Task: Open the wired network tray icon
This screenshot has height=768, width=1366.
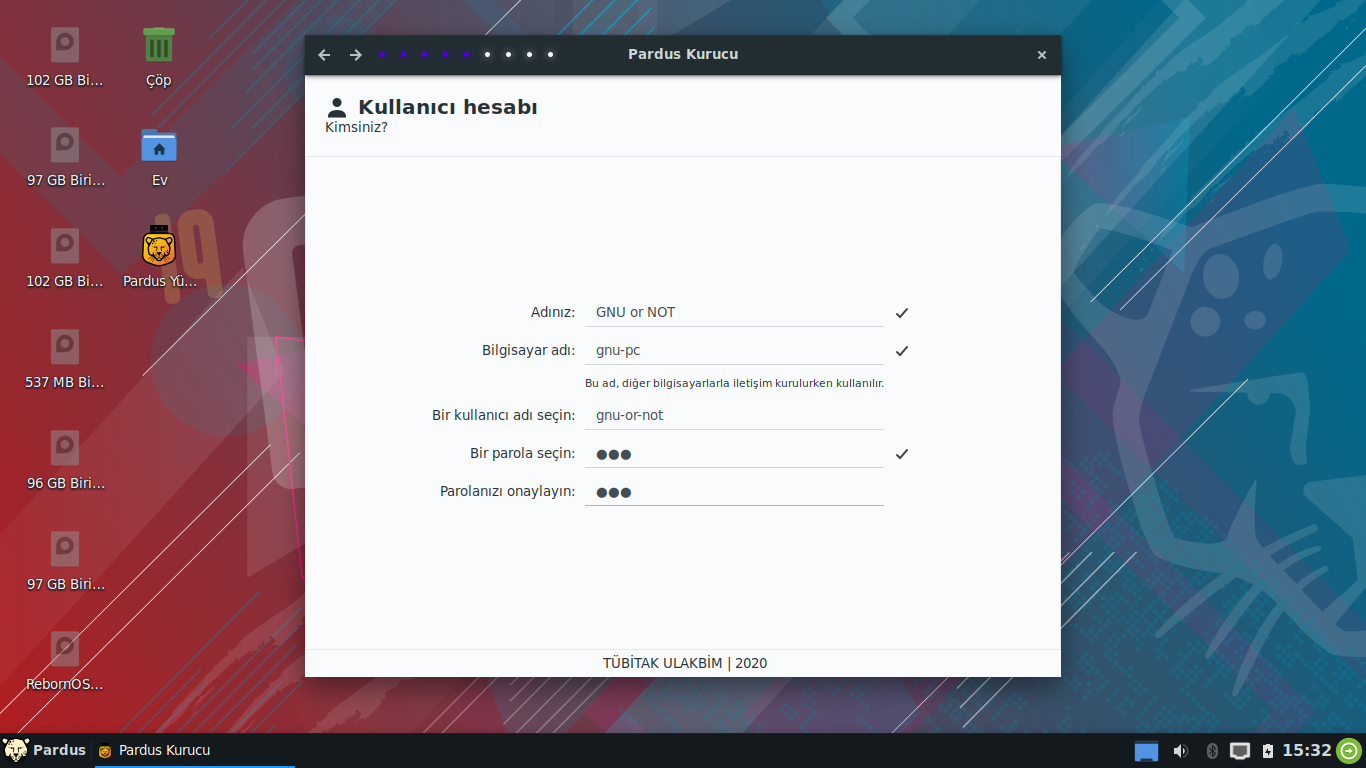Action: click(x=1240, y=751)
